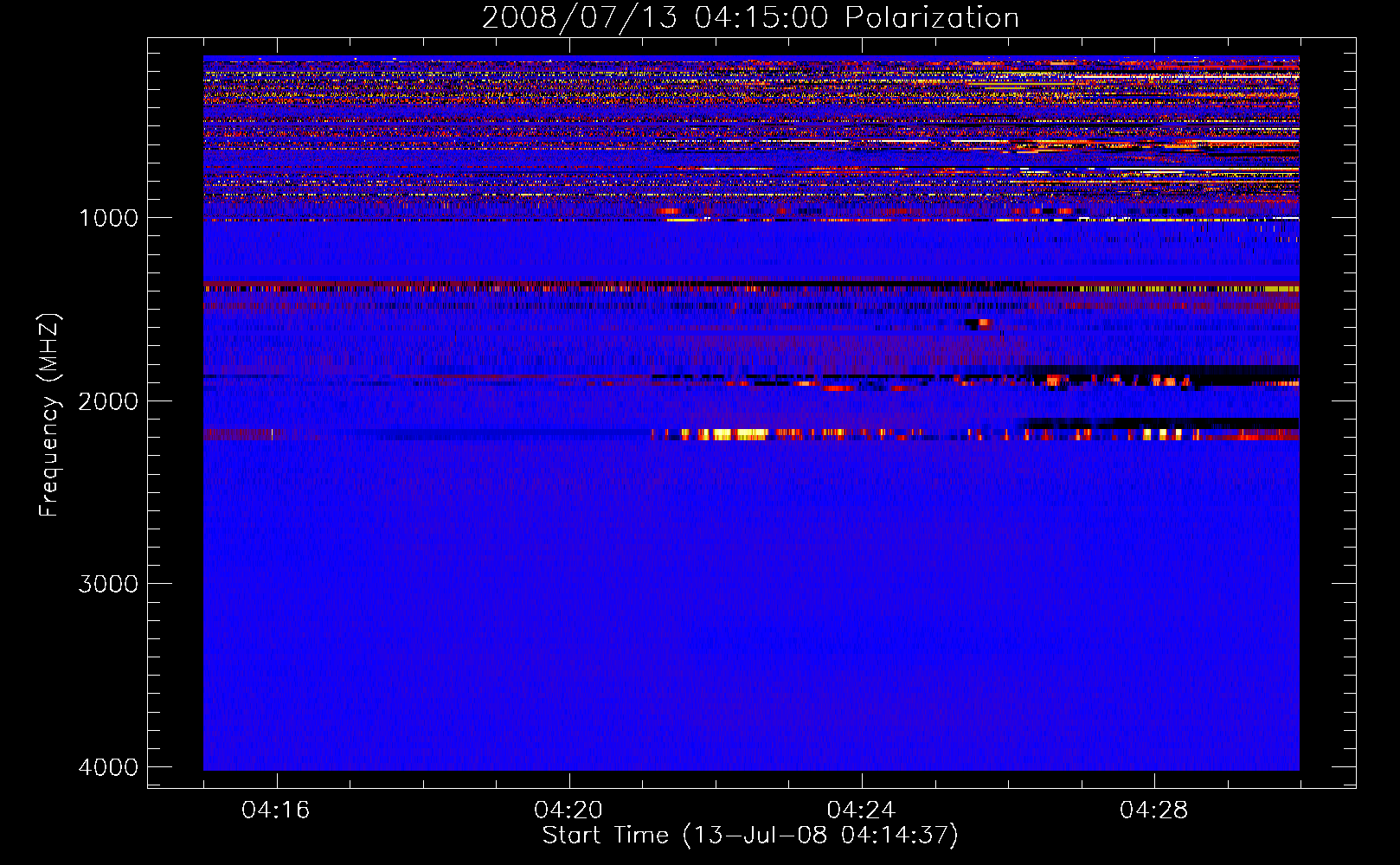
Task: Click the plot title '2008/07/13 04:15:00 Polarization'
Action: 750,17
